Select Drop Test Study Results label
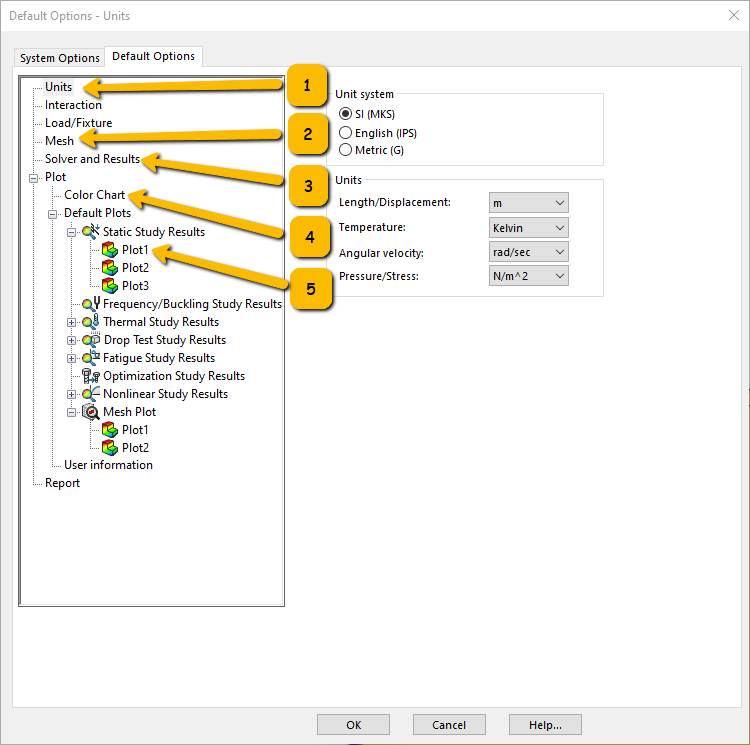The height and width of the screenshot is (745, 750). (165, 340)
